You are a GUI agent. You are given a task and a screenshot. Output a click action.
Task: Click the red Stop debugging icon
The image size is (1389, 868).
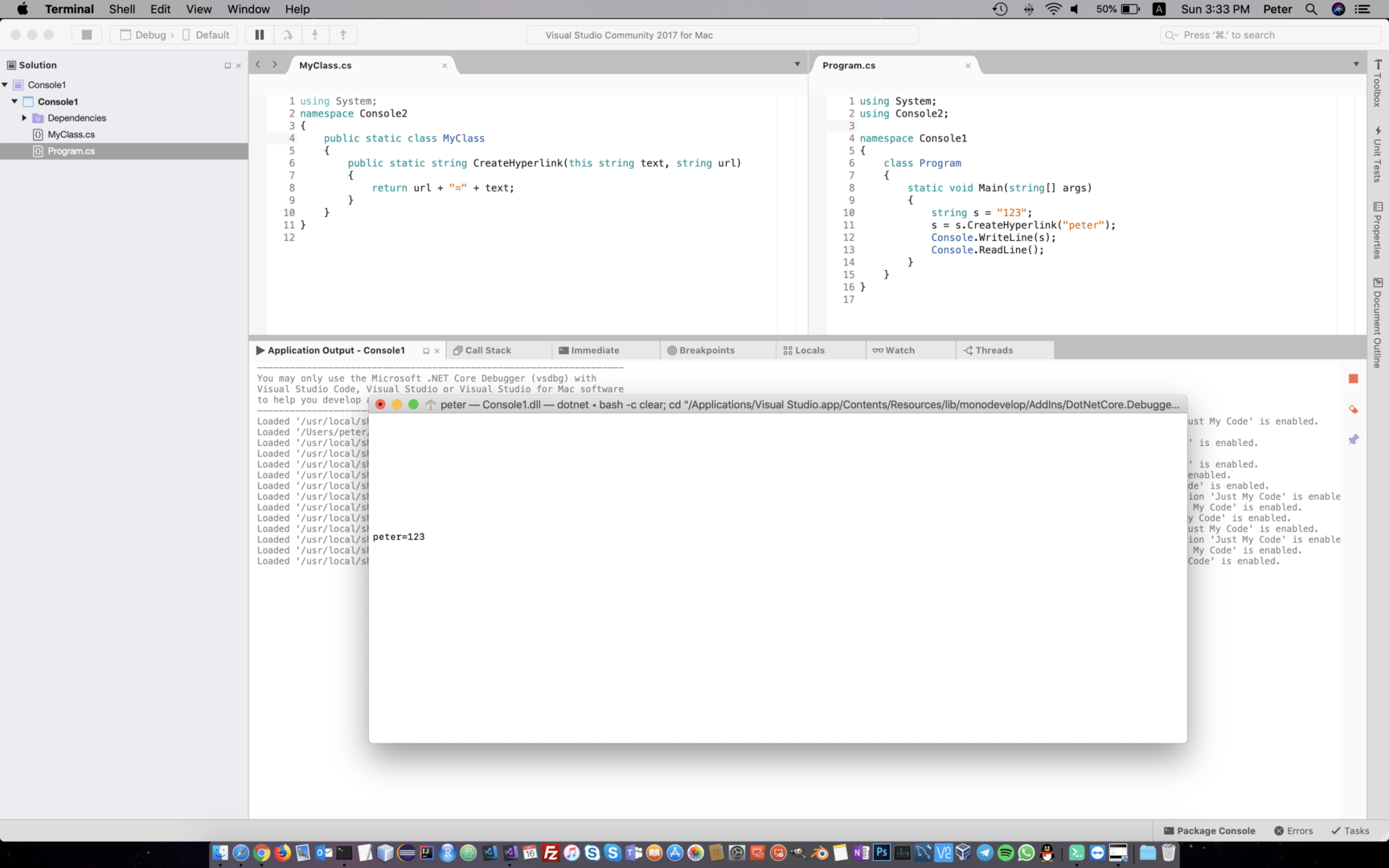[1353, 378]
